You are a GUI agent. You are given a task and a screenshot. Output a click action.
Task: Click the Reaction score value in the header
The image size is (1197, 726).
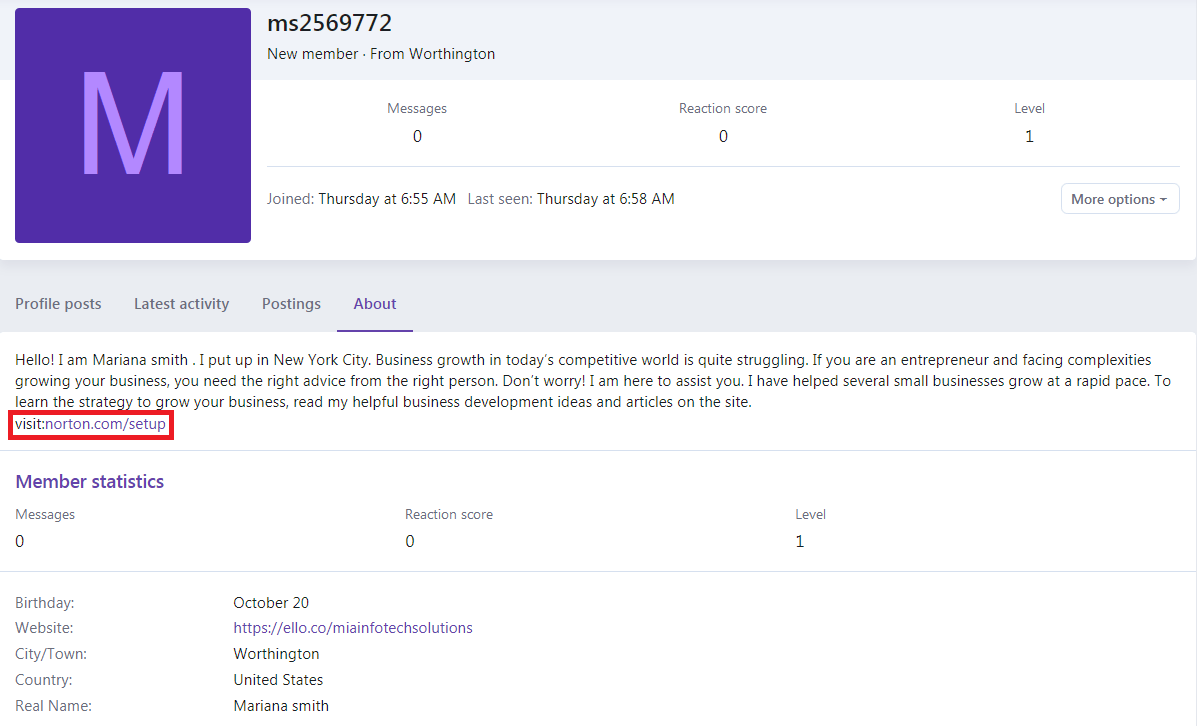[723, 137]
